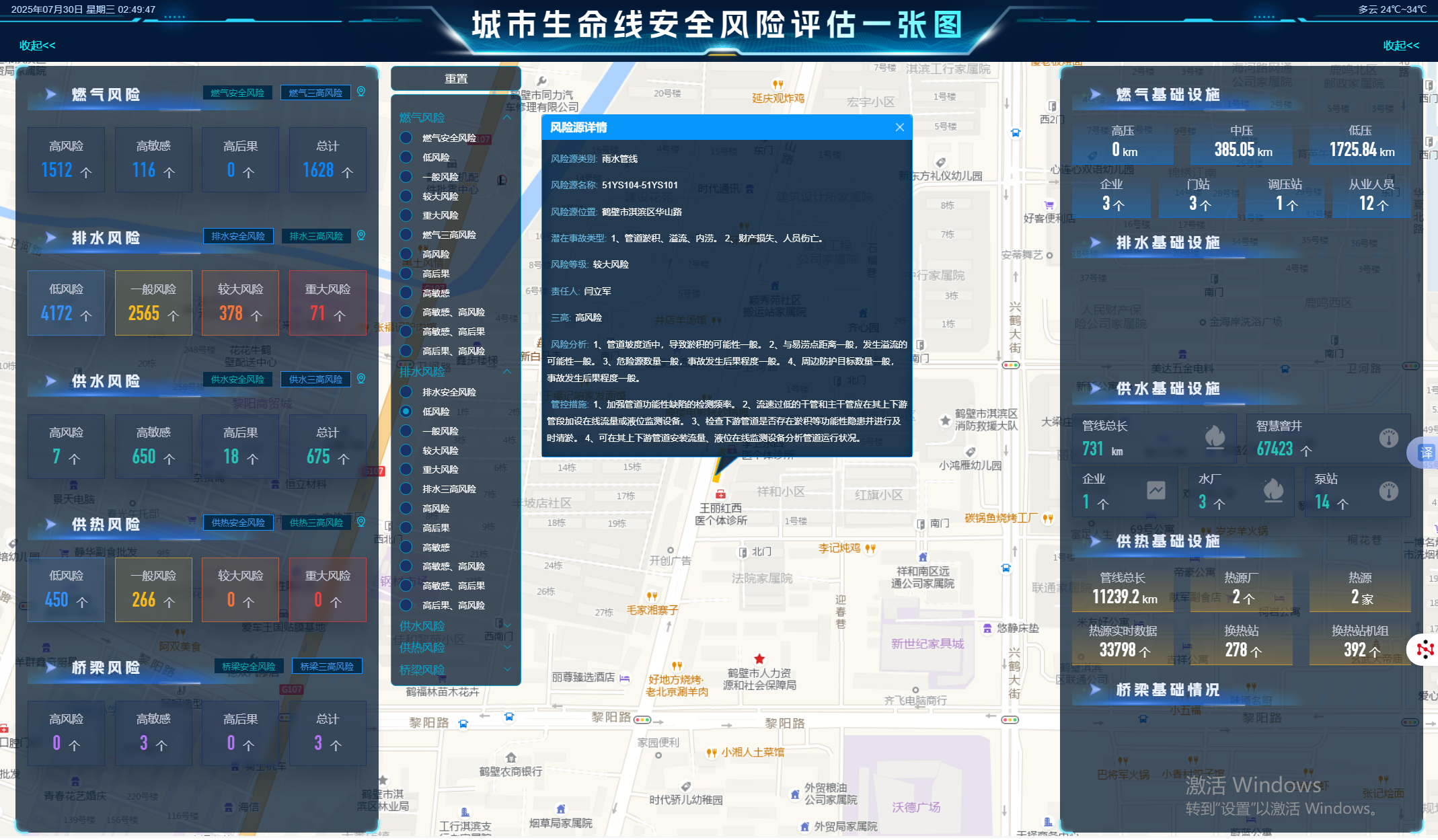
Task: Collapse the 燃气风险 filter group
Action: click(x=507, y=118)
